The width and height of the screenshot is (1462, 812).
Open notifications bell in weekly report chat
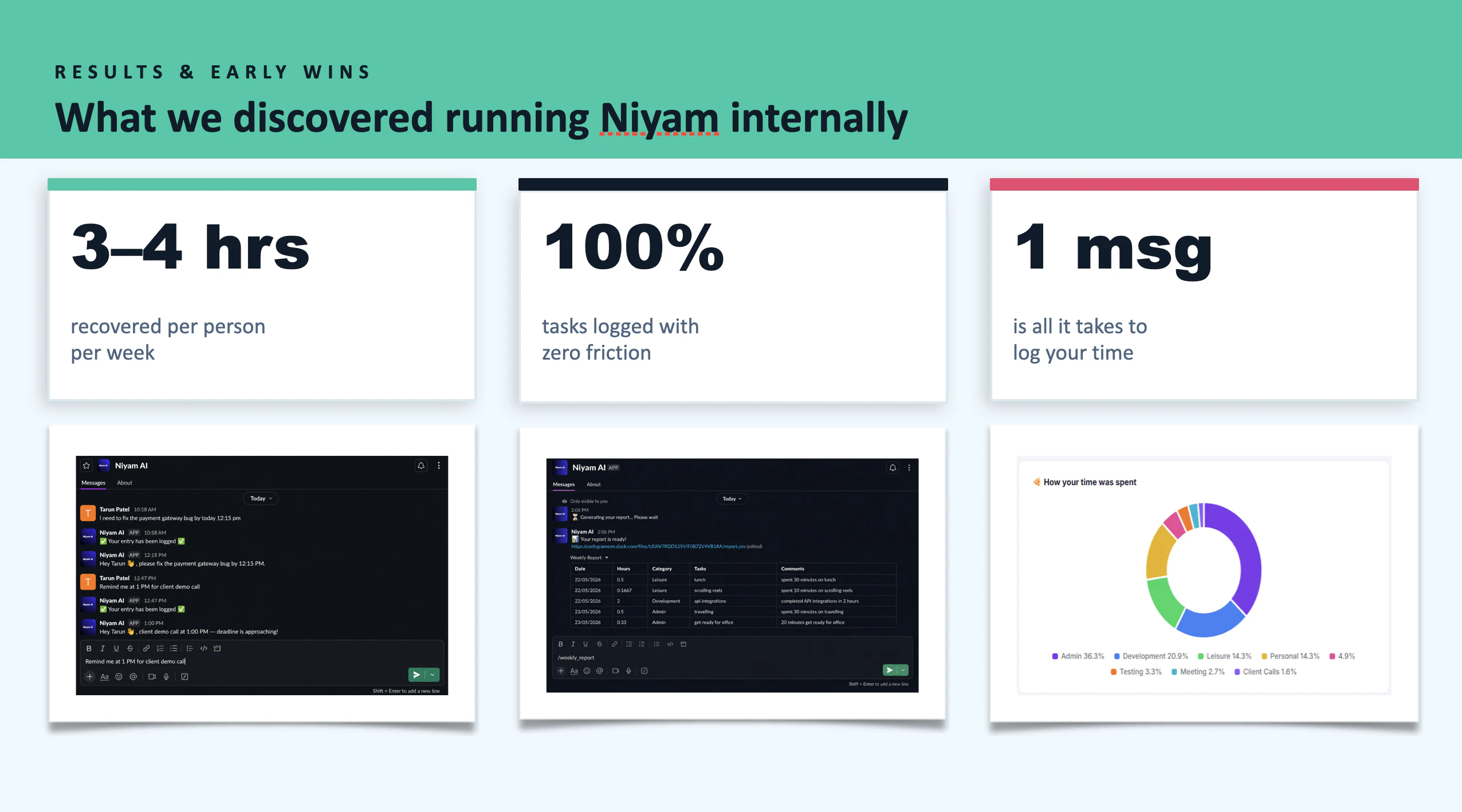click(x=893, y=468)
